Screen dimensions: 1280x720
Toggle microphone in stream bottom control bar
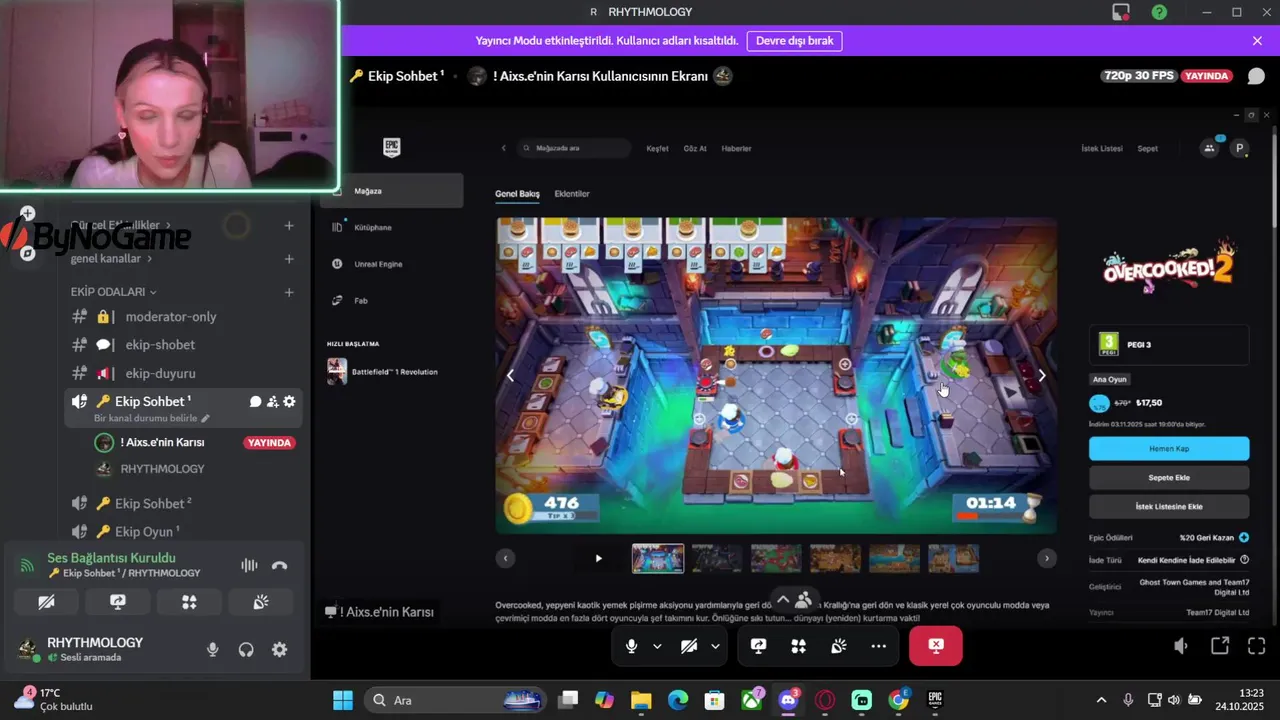(631, 646)
